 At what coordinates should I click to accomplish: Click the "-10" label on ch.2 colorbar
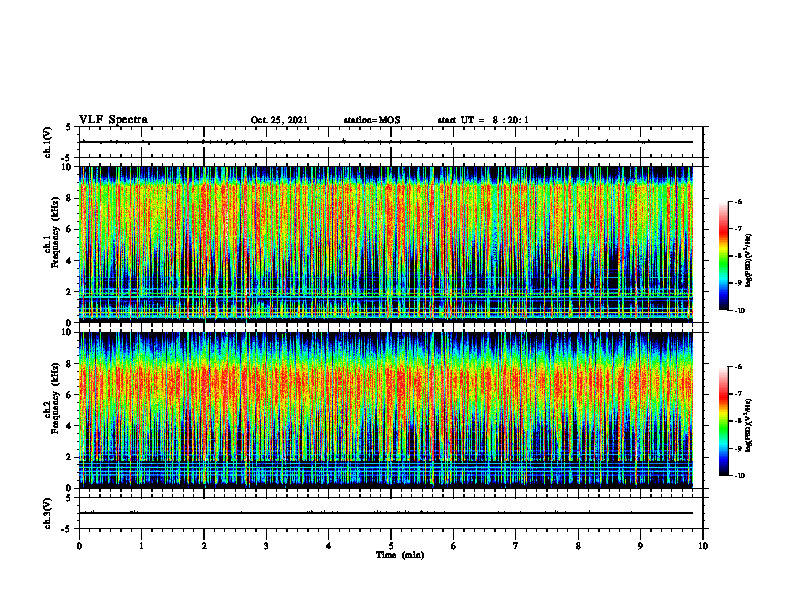(x=740, y=476)
